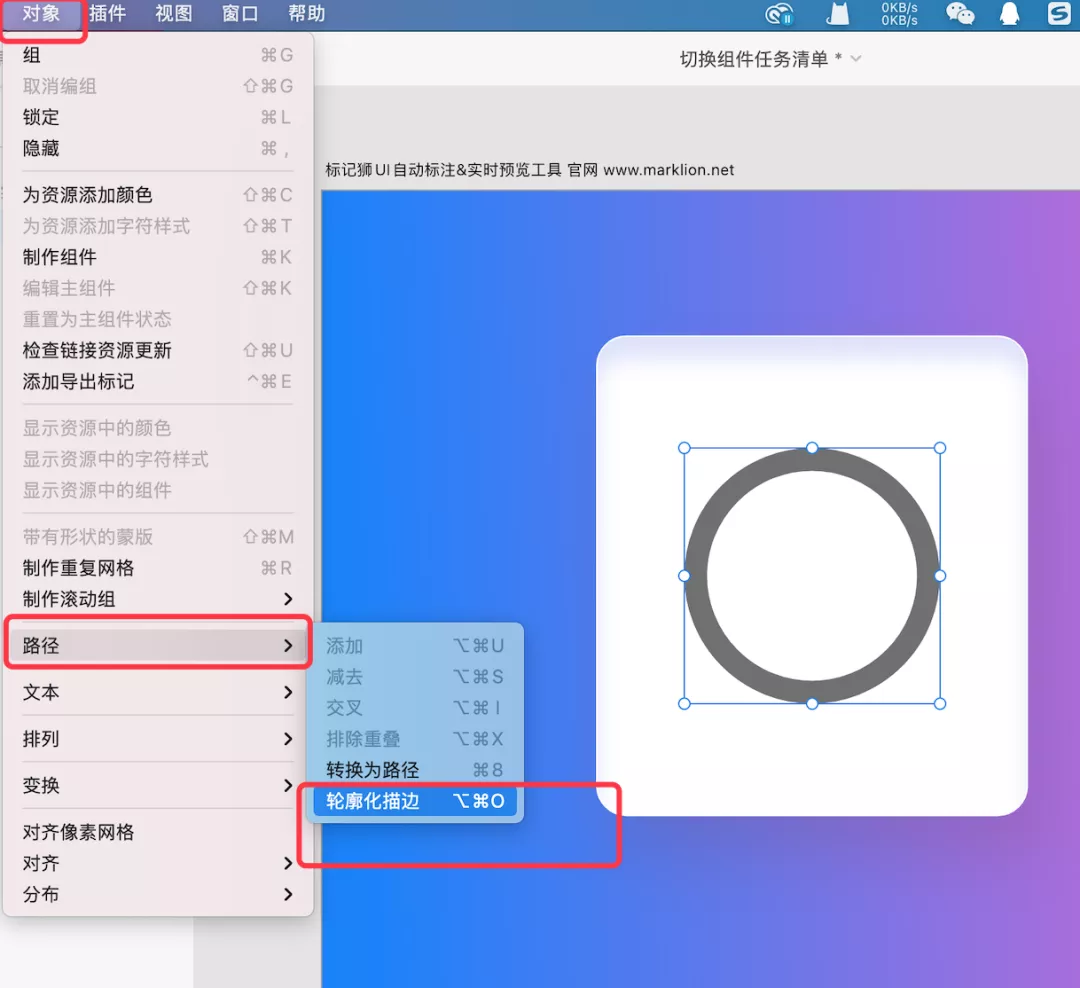Screen dimensions: 1080x988
Task: Open the 插件 menu
Action: click(x=106, y=14)
